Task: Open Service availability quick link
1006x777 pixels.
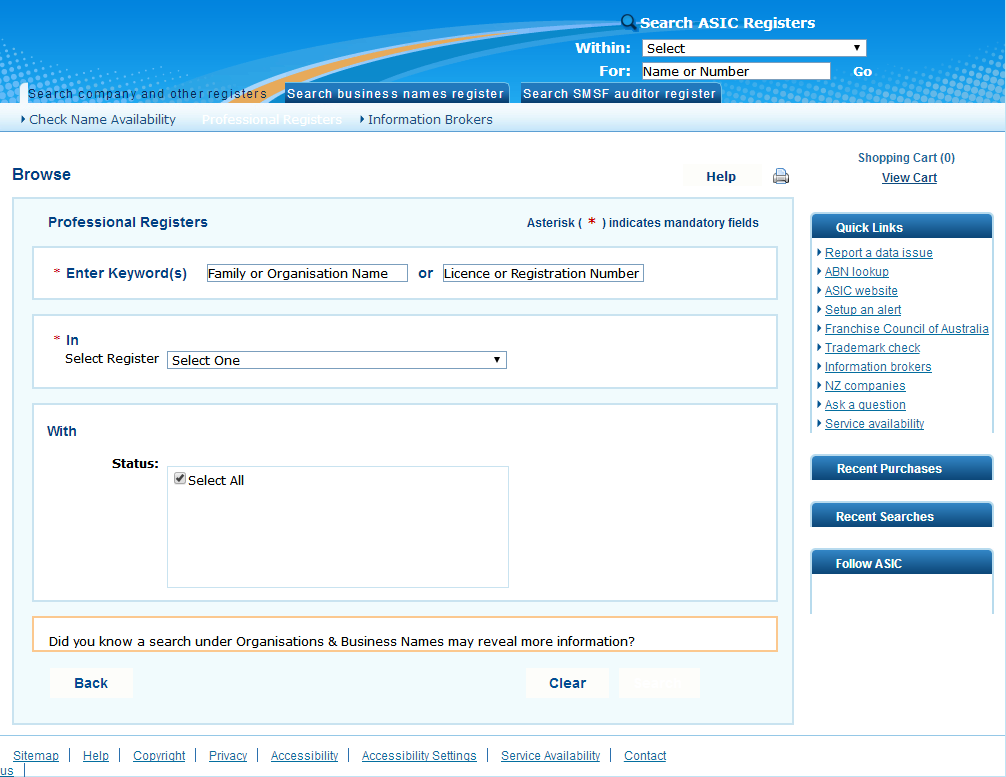Action: coord(874,423)
